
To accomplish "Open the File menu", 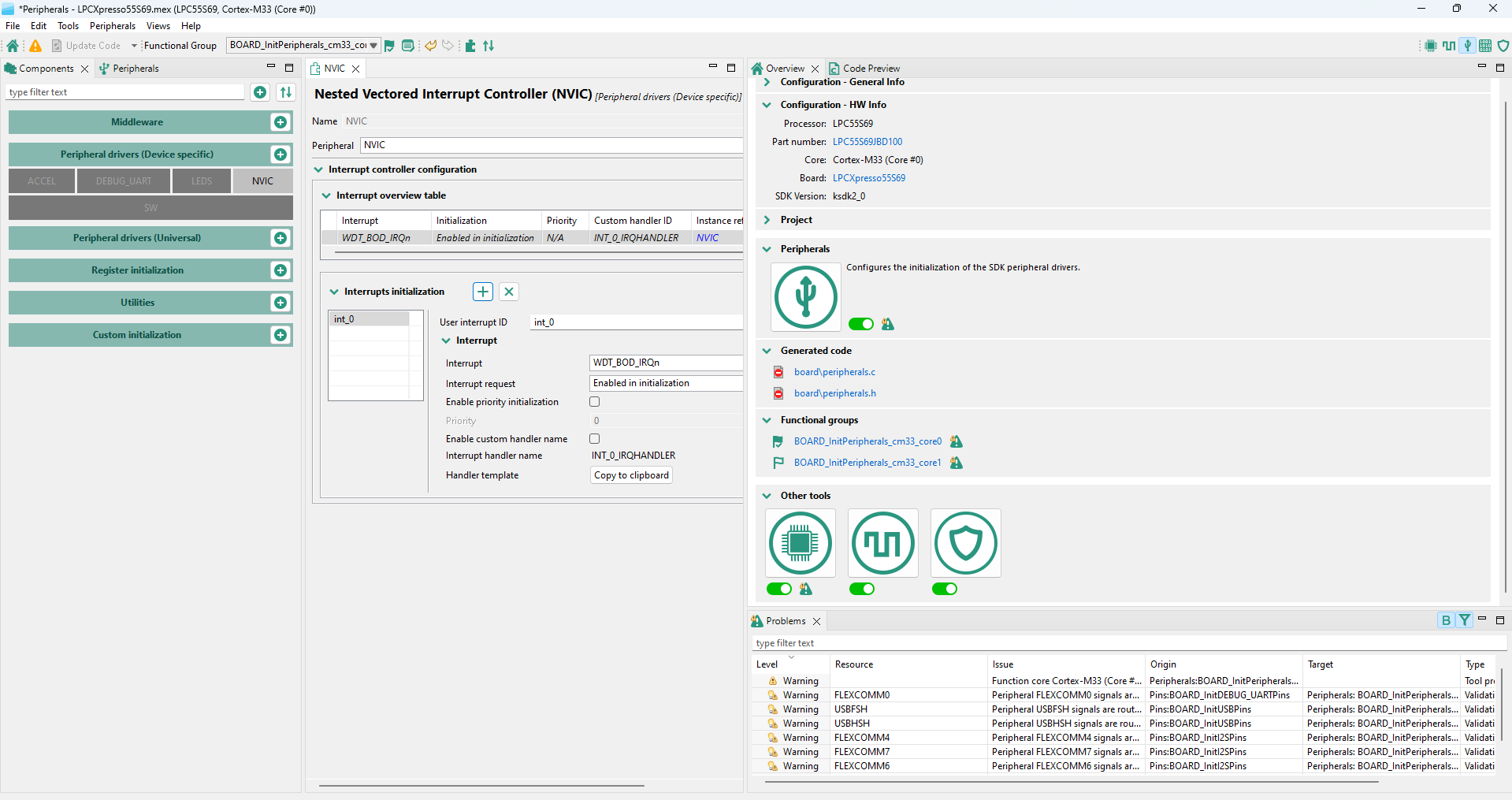I will click(13, 26).
